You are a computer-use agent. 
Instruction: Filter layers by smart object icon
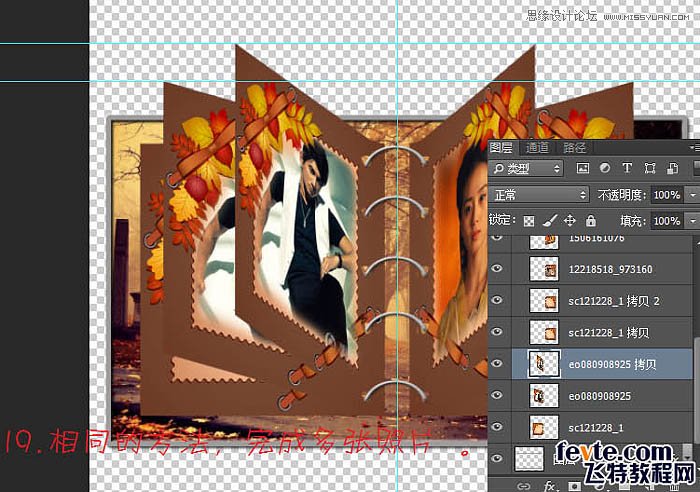(672, 168)
